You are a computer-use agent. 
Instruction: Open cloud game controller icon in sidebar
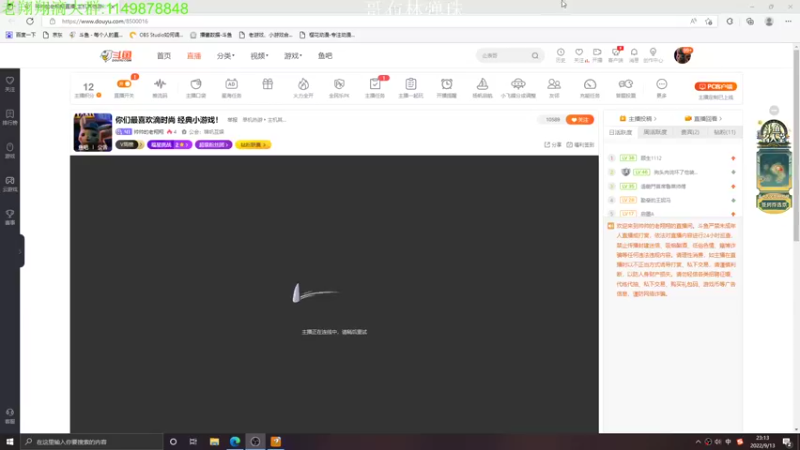coord(10,181)
